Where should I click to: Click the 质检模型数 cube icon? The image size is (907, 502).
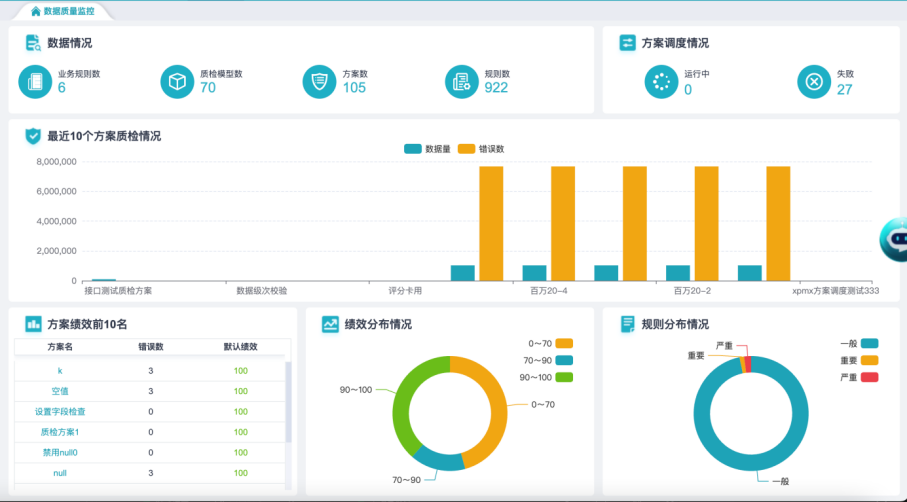coord(177,81)
